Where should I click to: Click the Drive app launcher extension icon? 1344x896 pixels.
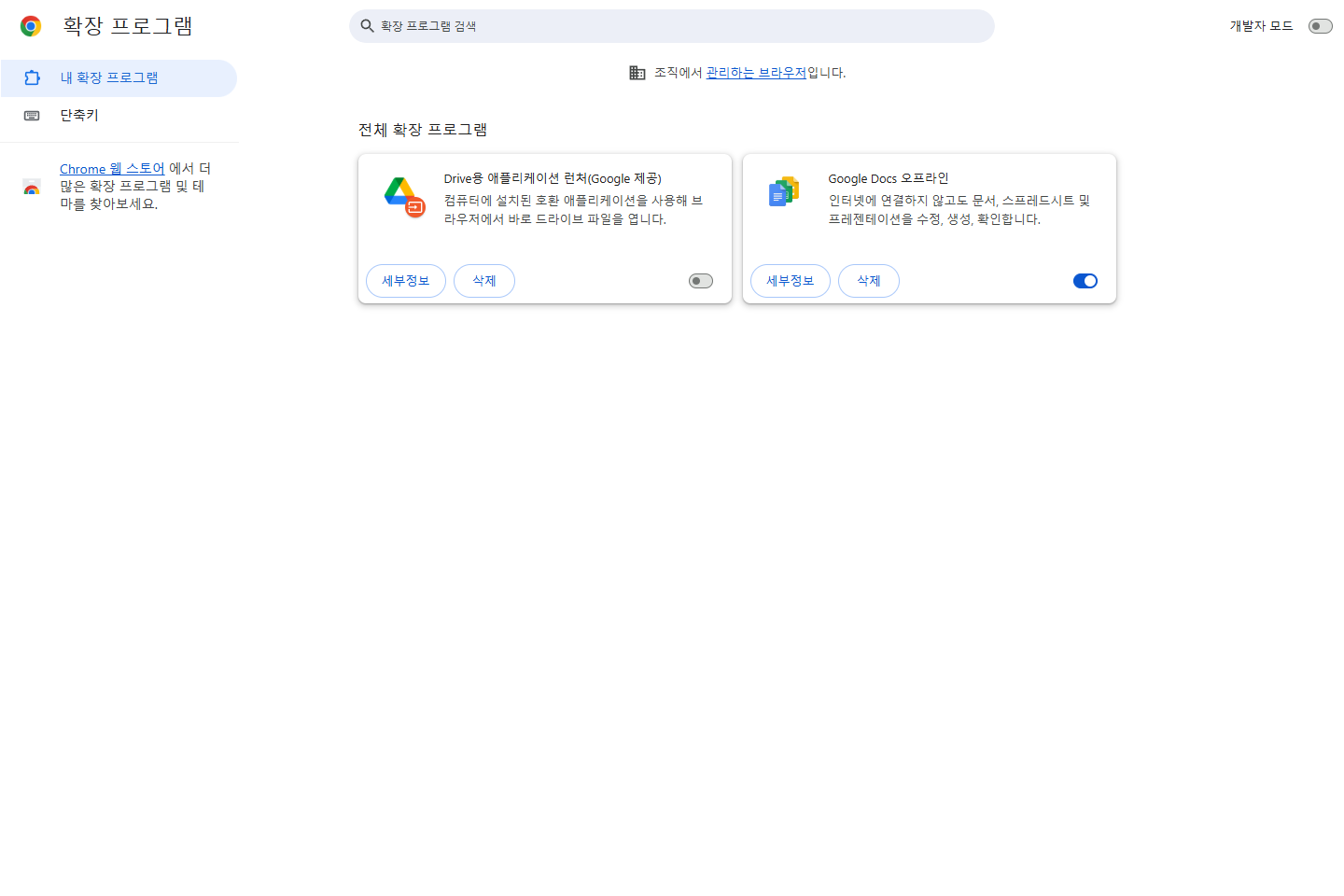[x=404, y=196]
